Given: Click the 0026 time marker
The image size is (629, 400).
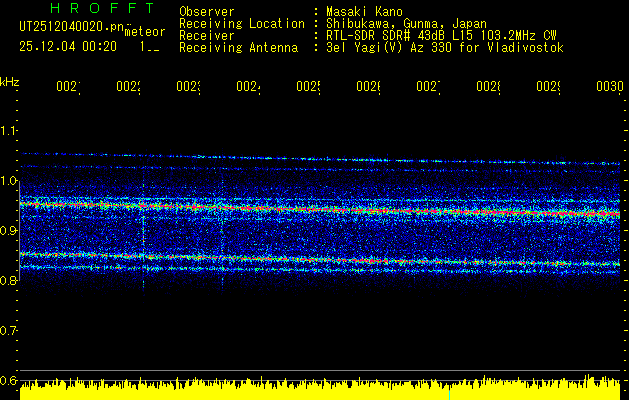Looking at the screenshot, I should (x=369, y=86).
